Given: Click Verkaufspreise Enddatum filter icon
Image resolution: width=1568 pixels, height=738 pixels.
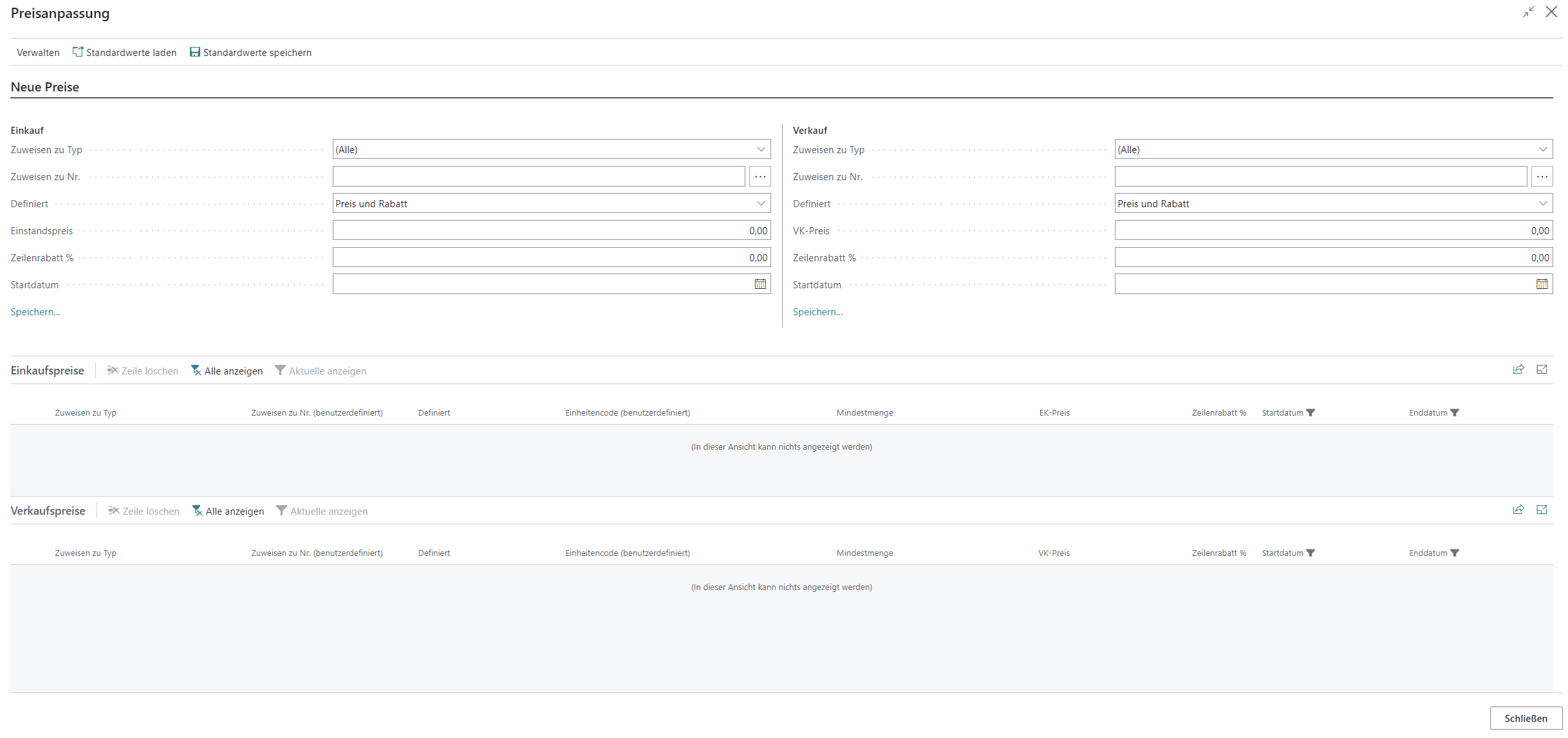Looking at the screenshot, I should tap(1455, 553).
